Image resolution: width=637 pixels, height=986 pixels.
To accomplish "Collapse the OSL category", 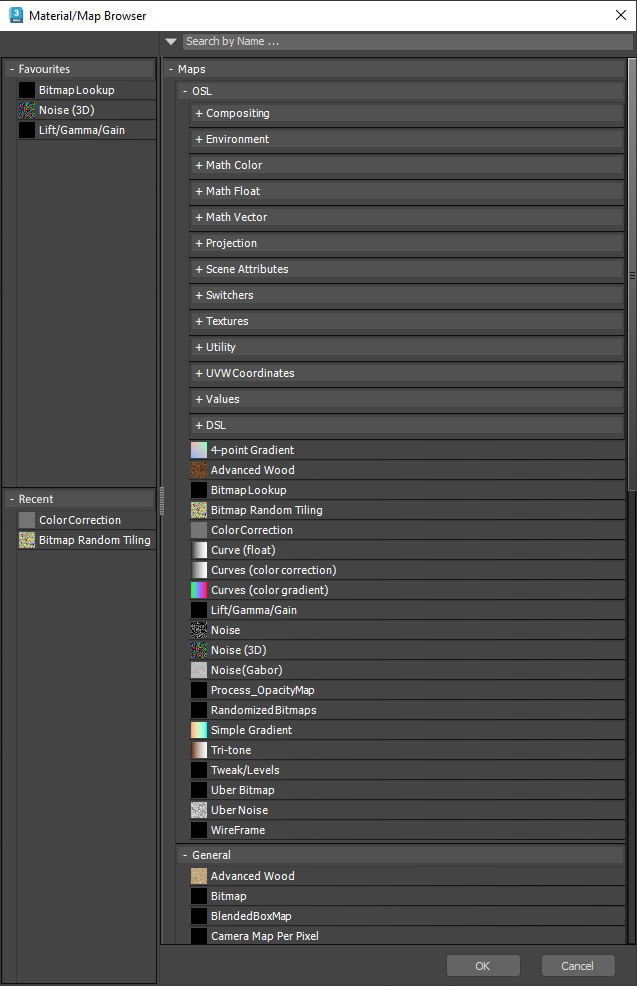I will (186, 91).
